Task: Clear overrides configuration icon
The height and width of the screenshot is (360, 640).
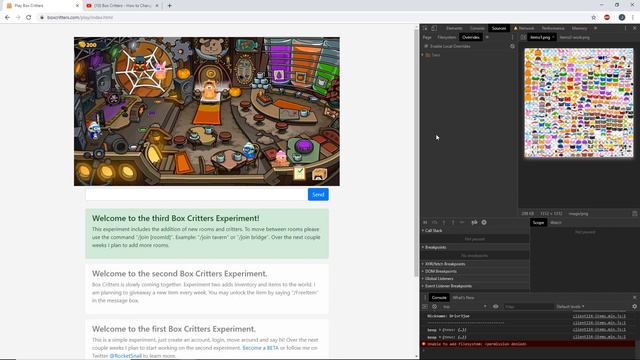Action: click(x=512, y=47)
